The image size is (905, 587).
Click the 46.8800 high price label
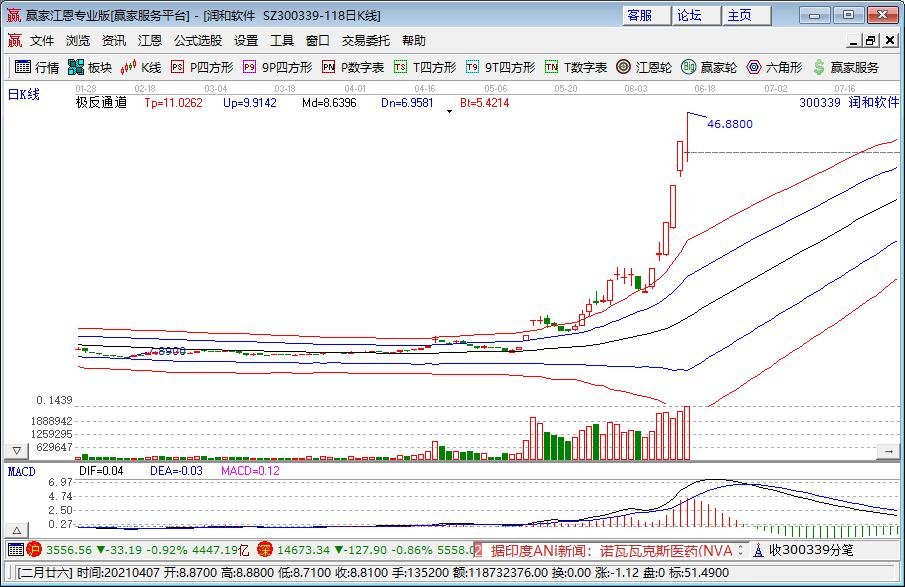(730, 124)
